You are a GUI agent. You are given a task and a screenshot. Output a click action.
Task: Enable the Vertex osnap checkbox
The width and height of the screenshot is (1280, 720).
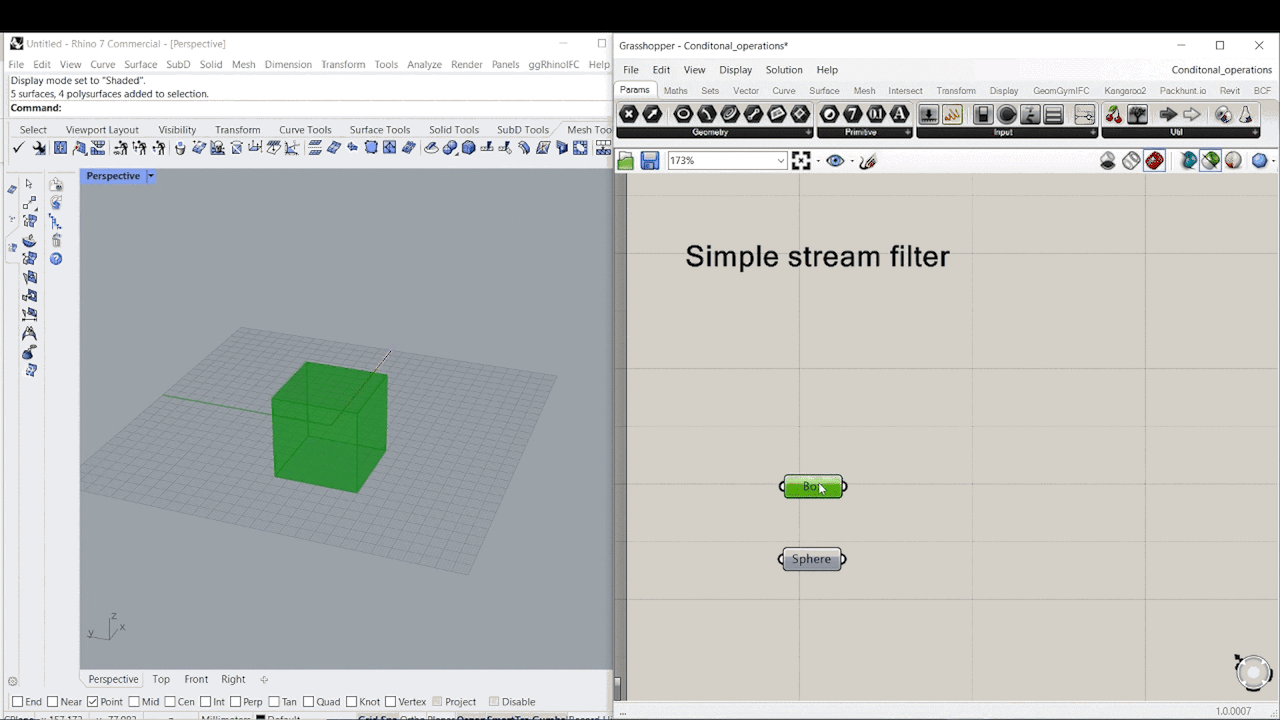pyautogui.click(x=391, y=702)
